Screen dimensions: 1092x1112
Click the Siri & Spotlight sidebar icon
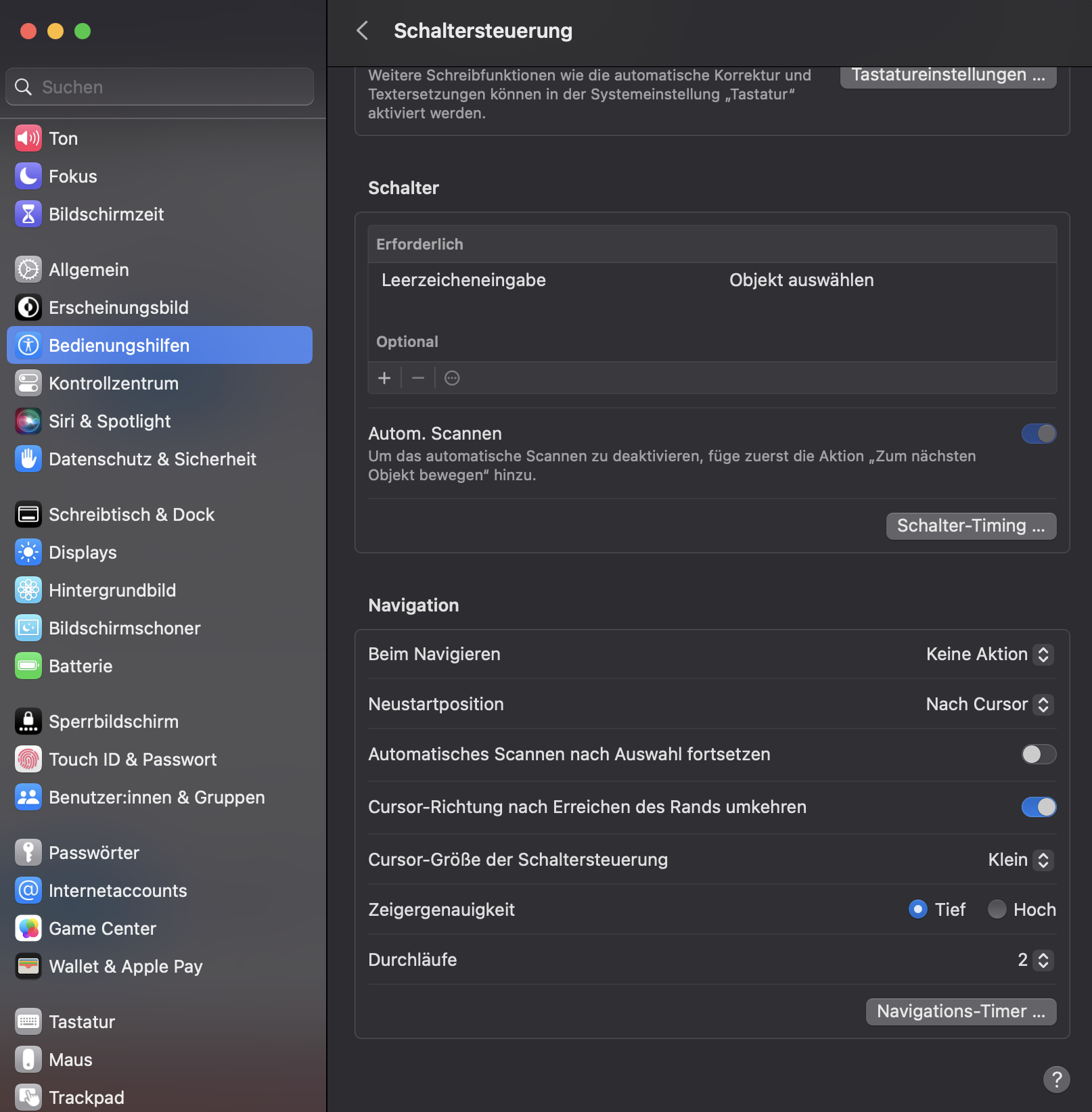tap(28, 421)
